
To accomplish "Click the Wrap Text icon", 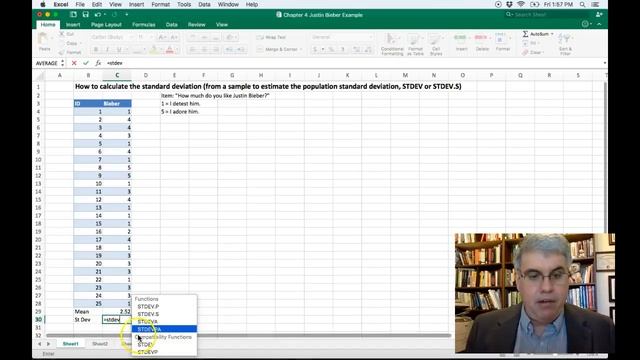I will tap(260, 37).
